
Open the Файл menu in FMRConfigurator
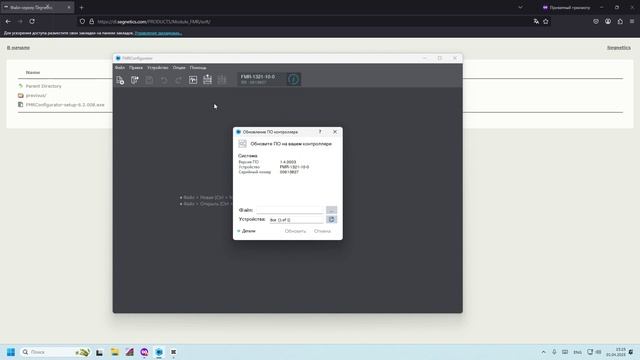tap(120, 68)
